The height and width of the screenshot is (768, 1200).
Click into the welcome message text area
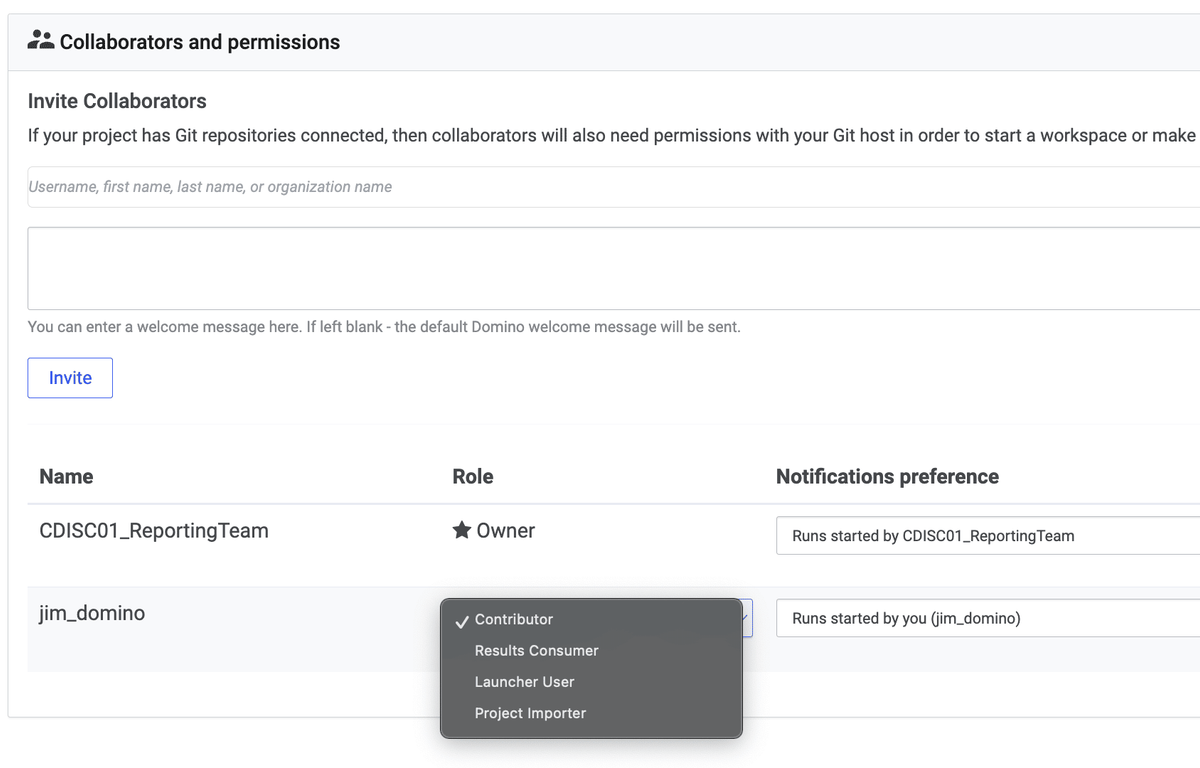click(600, 268)
